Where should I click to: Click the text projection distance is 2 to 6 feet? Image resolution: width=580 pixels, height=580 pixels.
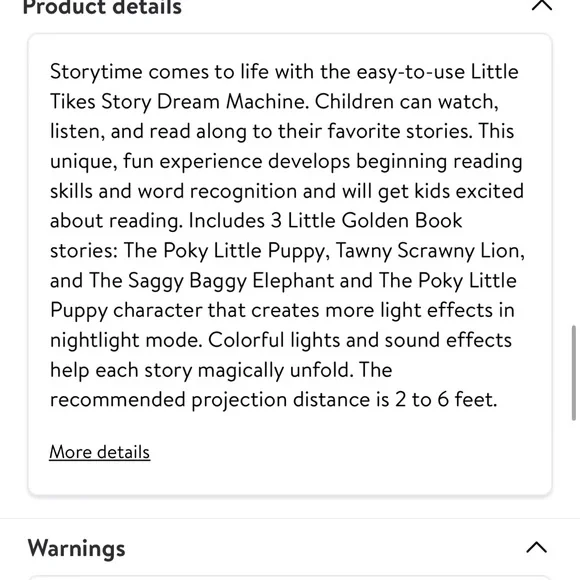pos(344,400)
